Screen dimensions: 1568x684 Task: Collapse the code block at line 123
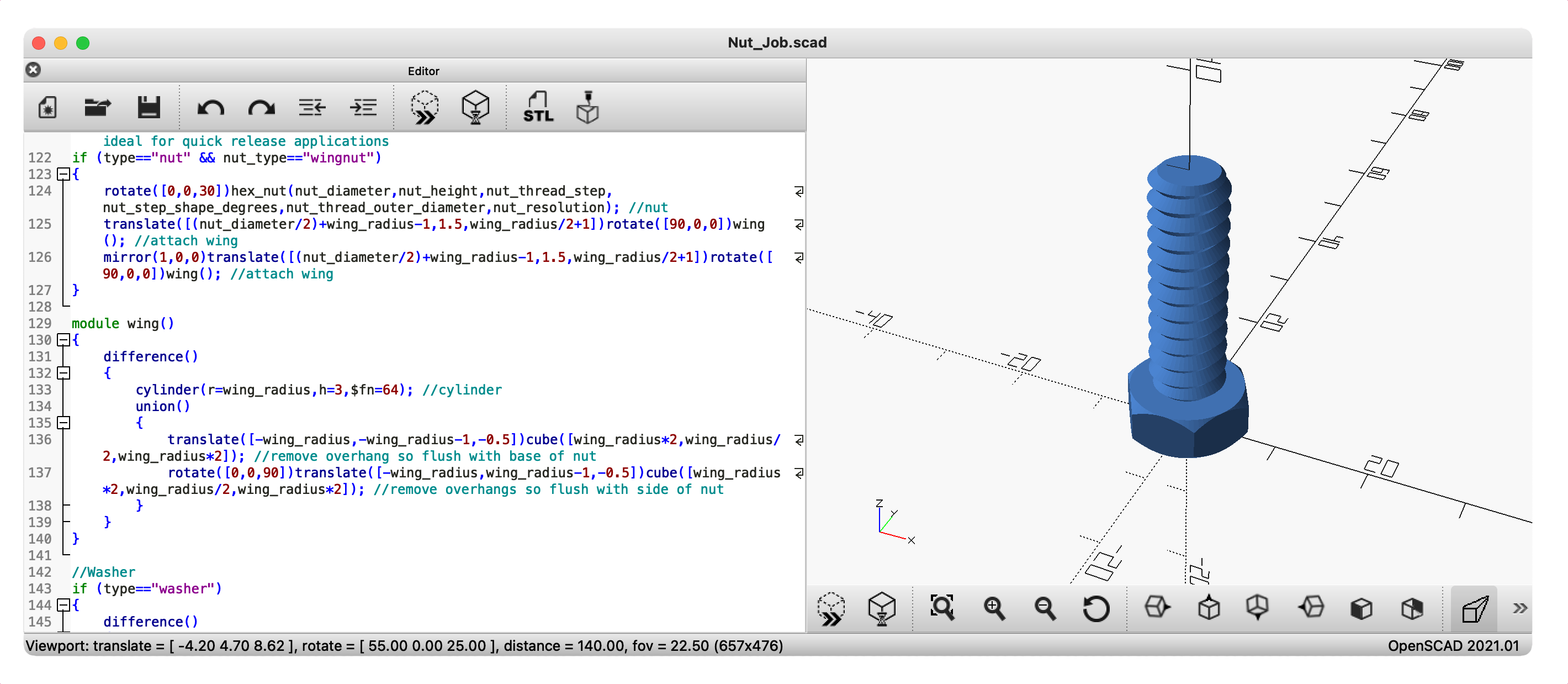(x=63, y=174)
